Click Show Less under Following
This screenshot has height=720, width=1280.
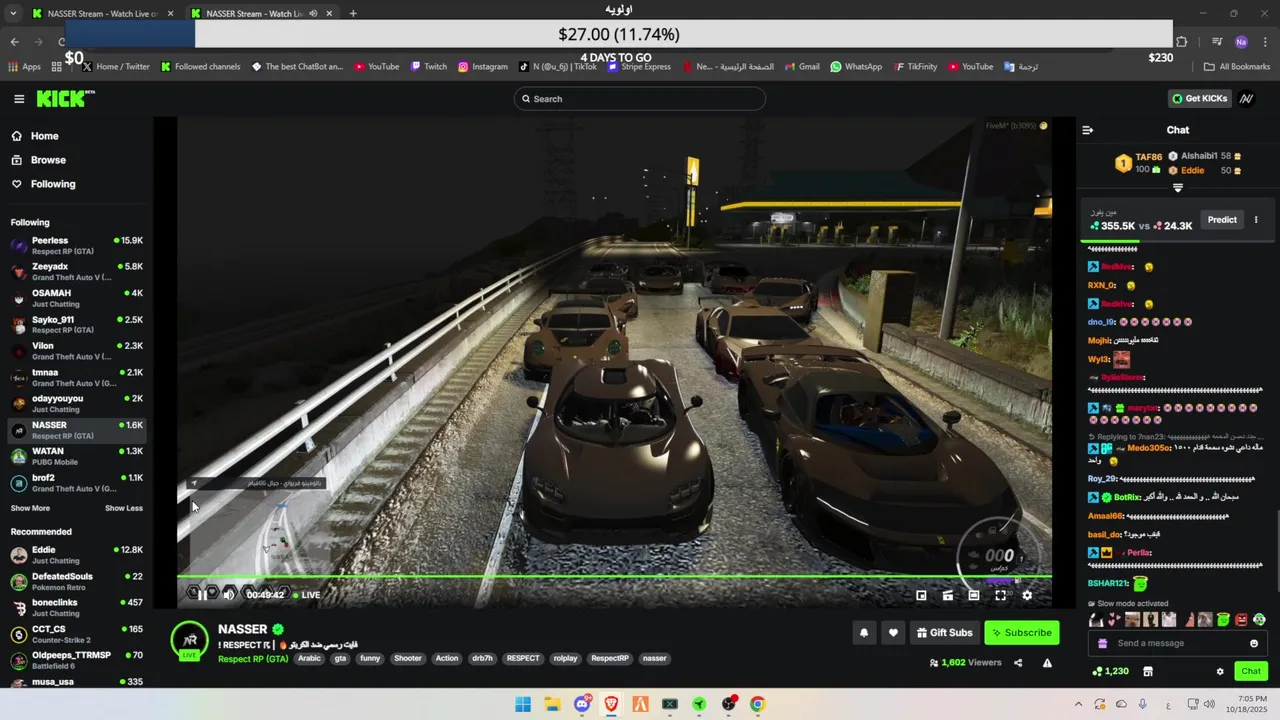[124, 508]
